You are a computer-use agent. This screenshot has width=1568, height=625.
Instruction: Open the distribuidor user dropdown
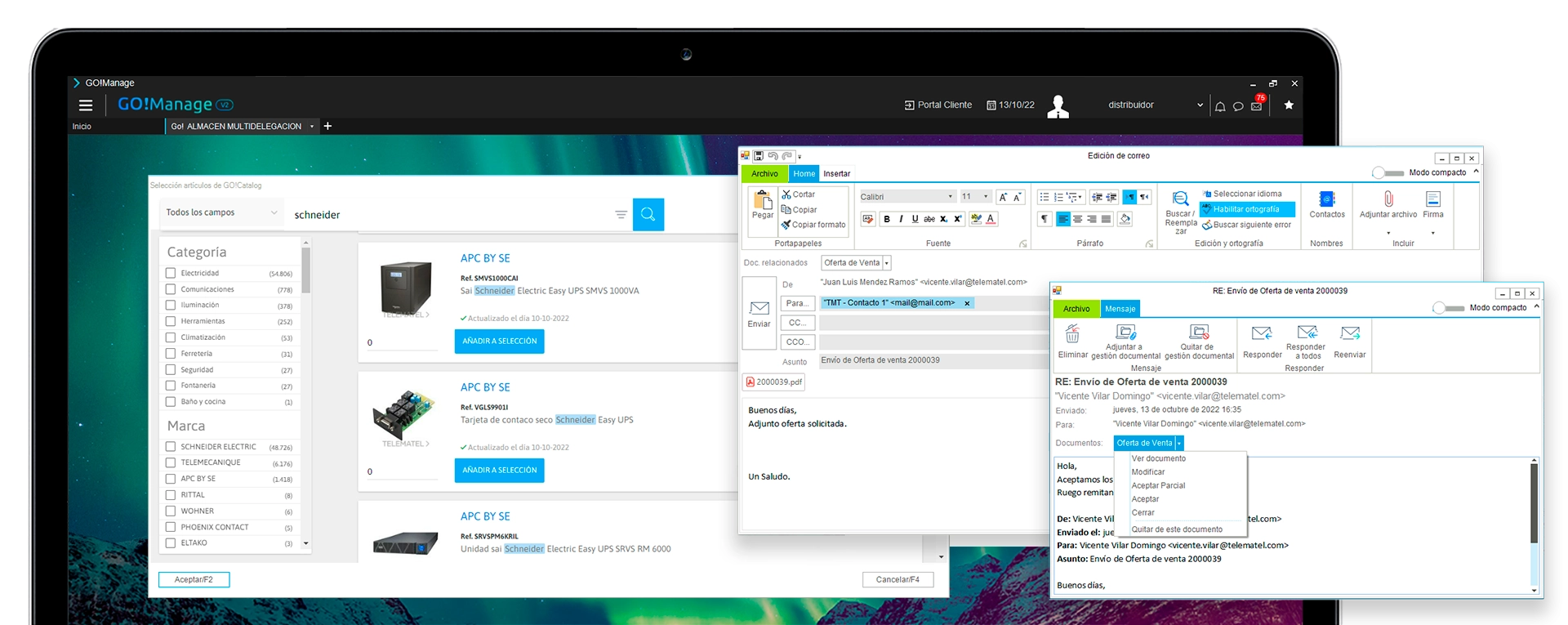[x=1200, y=105]
